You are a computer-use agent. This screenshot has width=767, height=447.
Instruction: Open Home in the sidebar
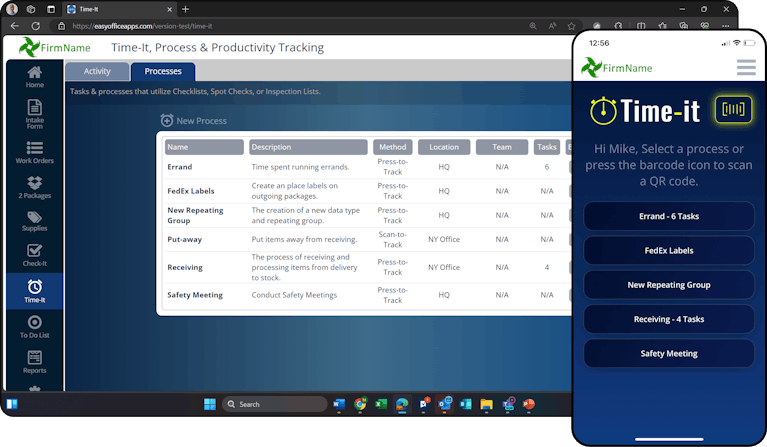click(x=34, y=77)
